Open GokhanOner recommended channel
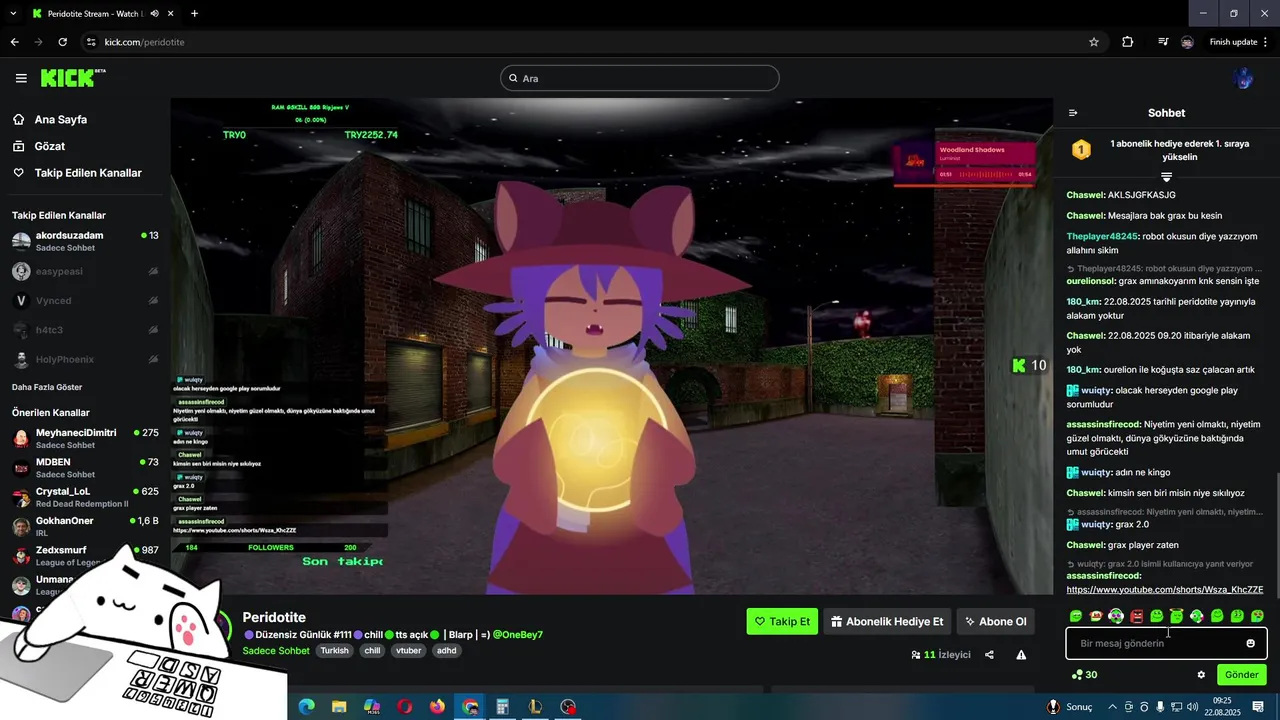1280x720 pixels. [x=85, y=526]
